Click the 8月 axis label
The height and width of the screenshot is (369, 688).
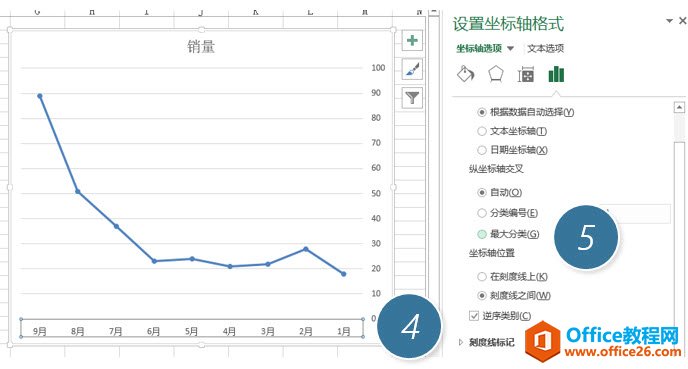pos(78,332)
